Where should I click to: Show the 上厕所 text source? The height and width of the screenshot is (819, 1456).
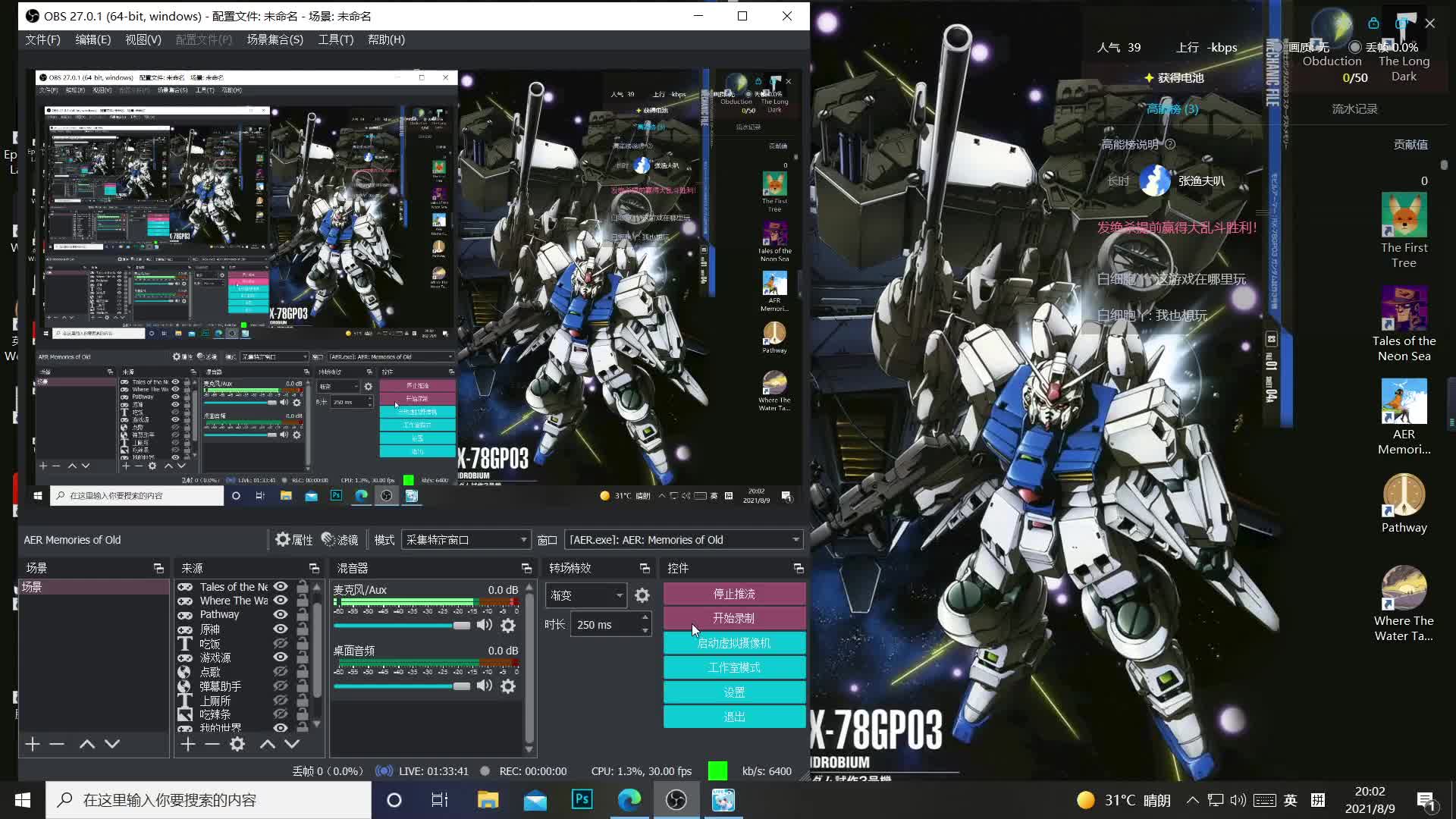click(x=281, y=701)
